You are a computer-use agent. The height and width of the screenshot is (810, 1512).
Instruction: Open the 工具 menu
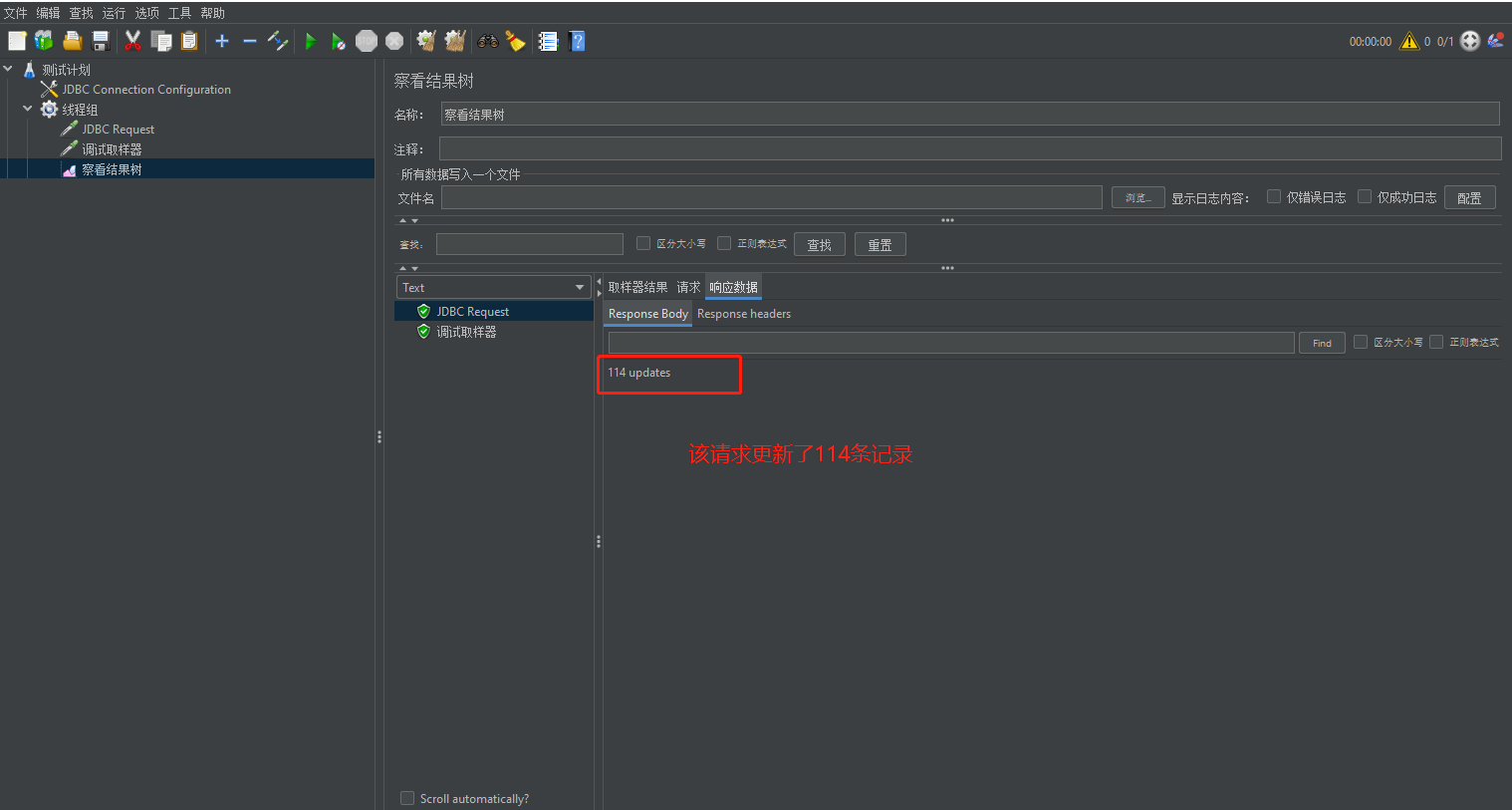pos(180,13)
